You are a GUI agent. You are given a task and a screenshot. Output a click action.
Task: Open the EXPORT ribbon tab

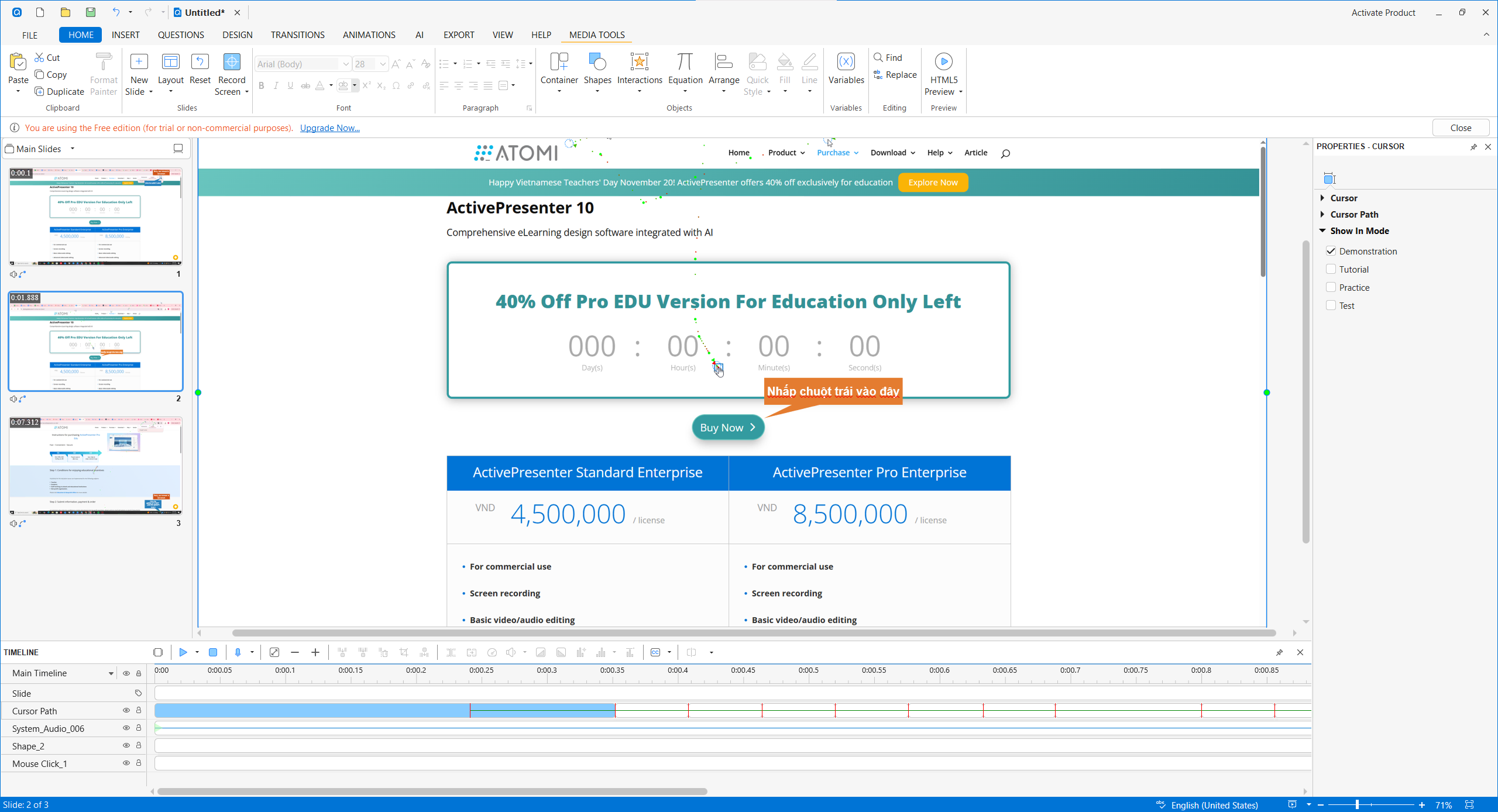(458, 35)
